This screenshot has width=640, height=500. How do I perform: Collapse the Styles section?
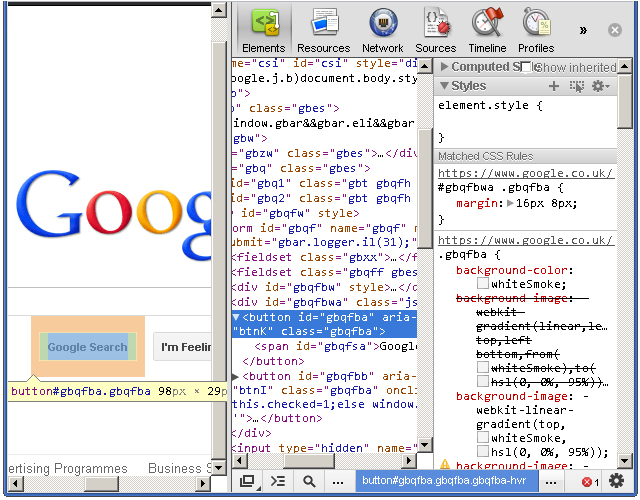coord(444,86)
